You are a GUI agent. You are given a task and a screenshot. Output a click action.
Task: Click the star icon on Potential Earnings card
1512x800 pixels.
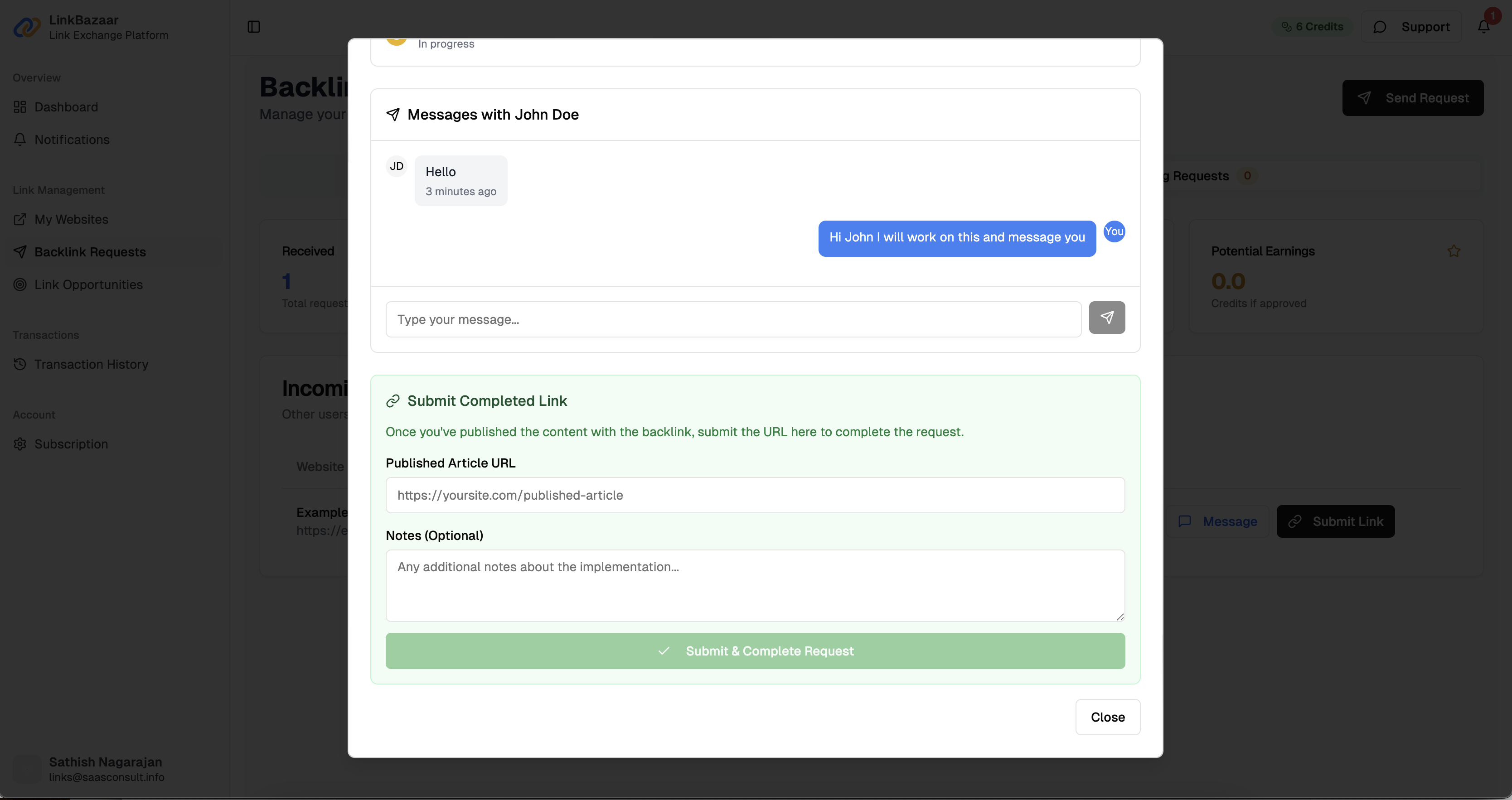coord(1454,251)
